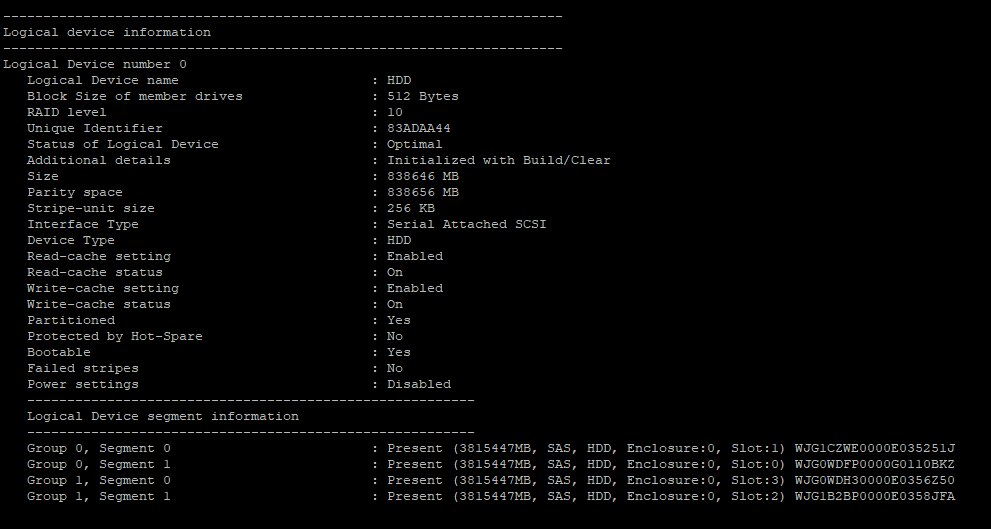Click the stripe-unit size '256 KB'
991x529 pixels.
click(x=411, y=208)
